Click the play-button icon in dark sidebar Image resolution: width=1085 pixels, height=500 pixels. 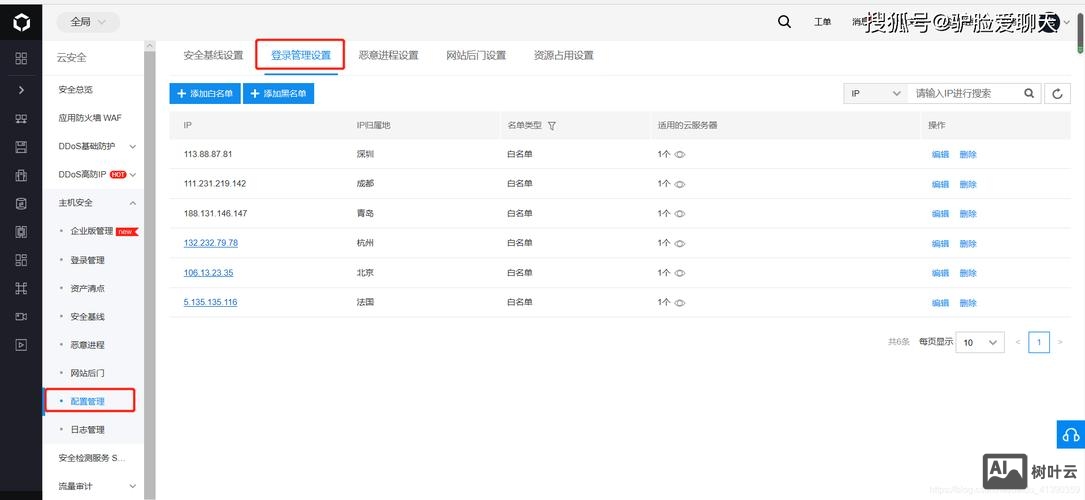21,344
